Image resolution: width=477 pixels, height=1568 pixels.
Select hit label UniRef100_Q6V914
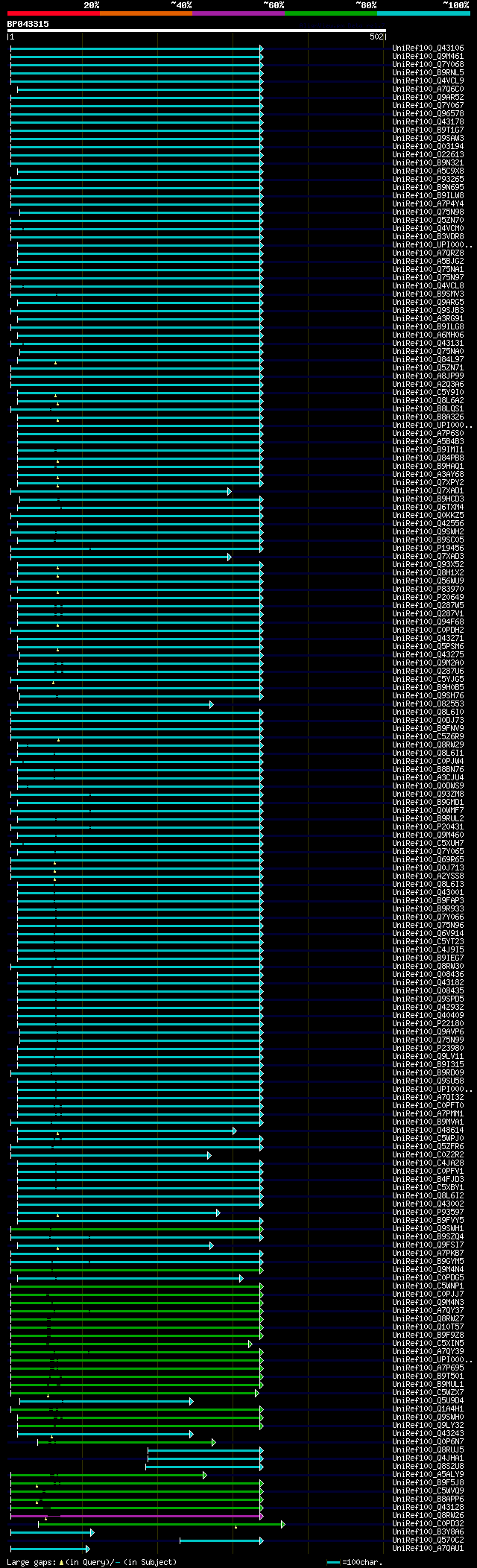(428, 934)
